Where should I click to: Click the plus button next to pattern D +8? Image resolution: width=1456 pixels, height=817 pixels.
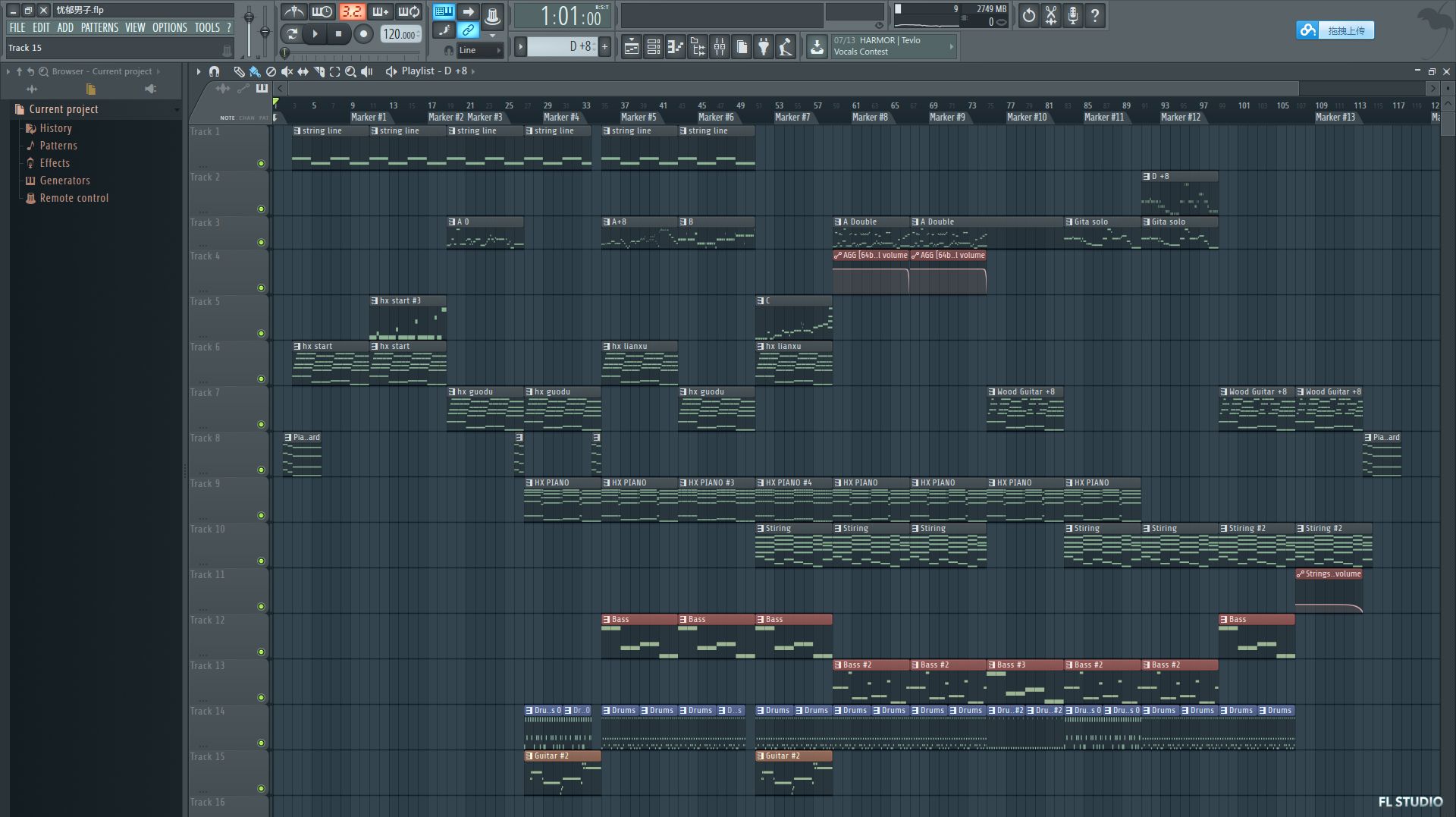604,46
